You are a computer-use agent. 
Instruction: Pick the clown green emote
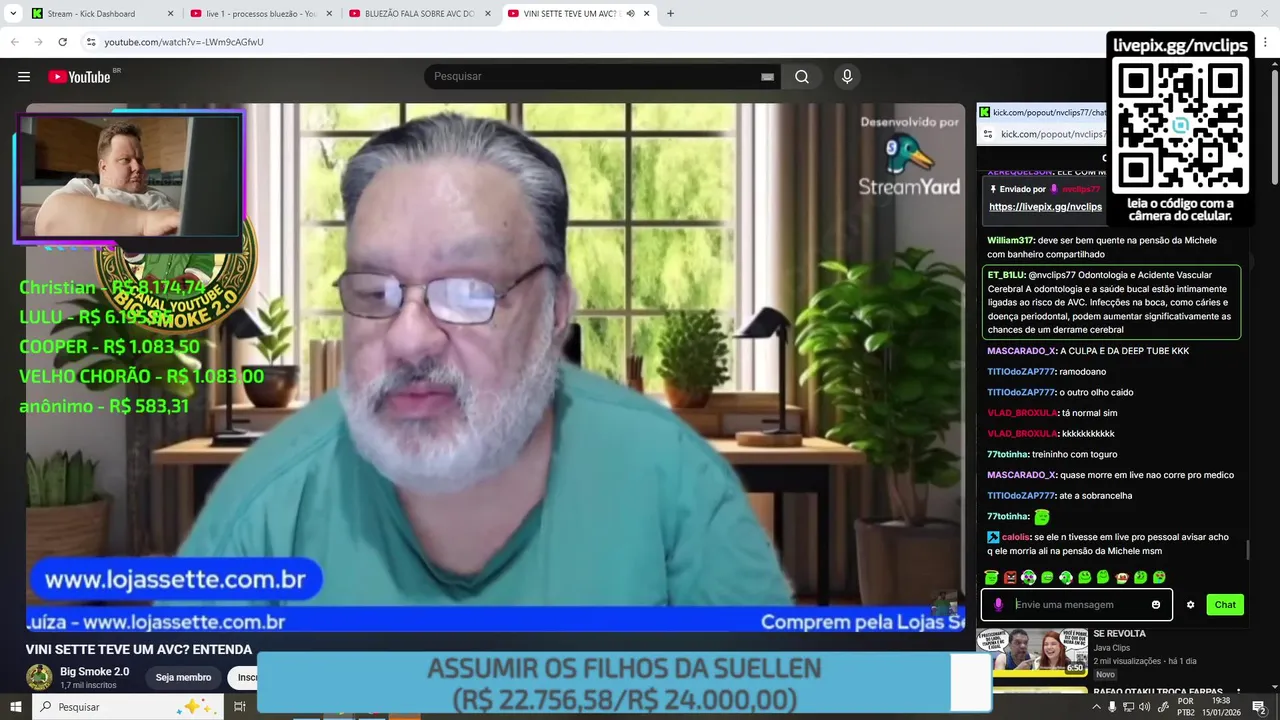pyautogui.click(x=1028, y=577)
